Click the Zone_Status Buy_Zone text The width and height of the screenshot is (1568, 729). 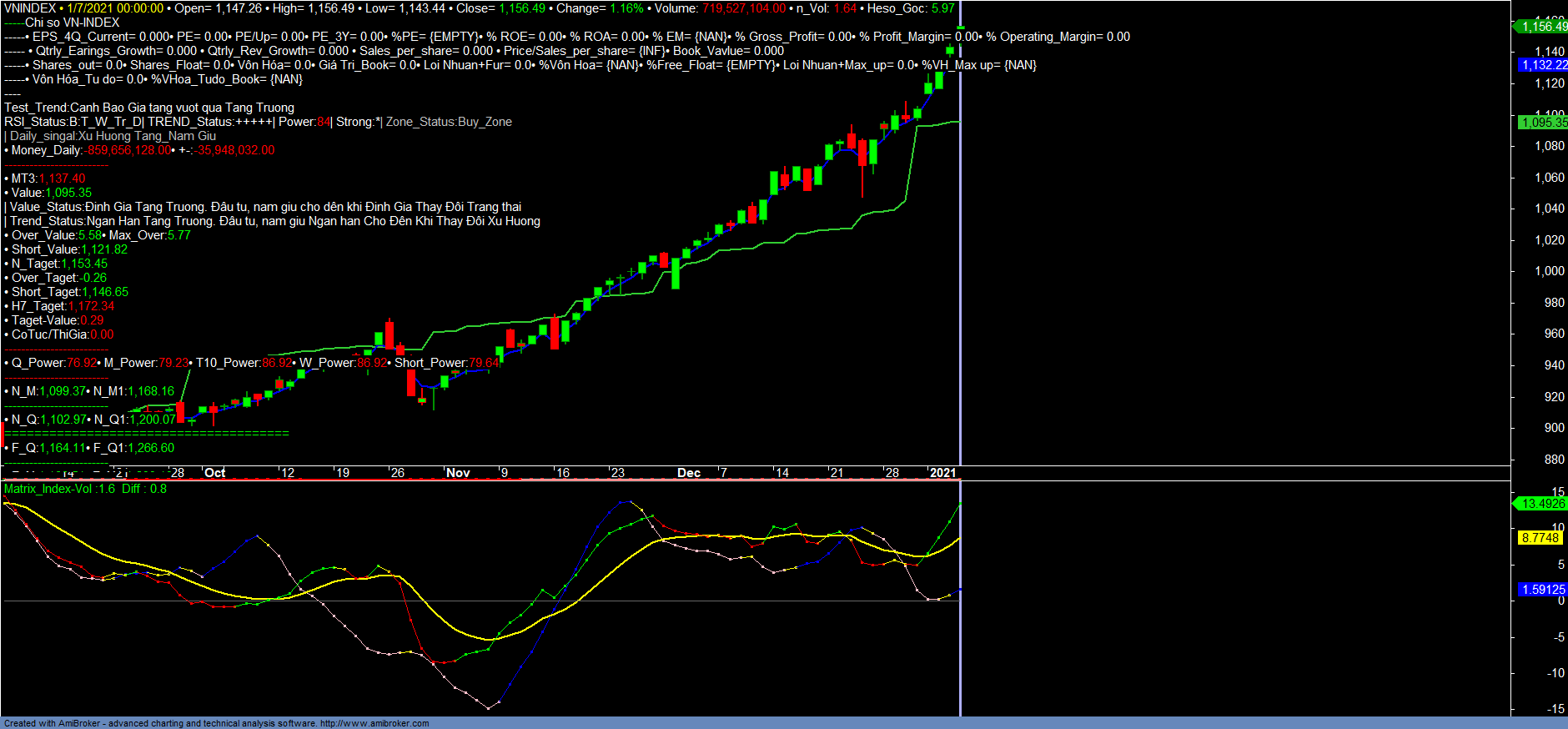tap(449, 122)
